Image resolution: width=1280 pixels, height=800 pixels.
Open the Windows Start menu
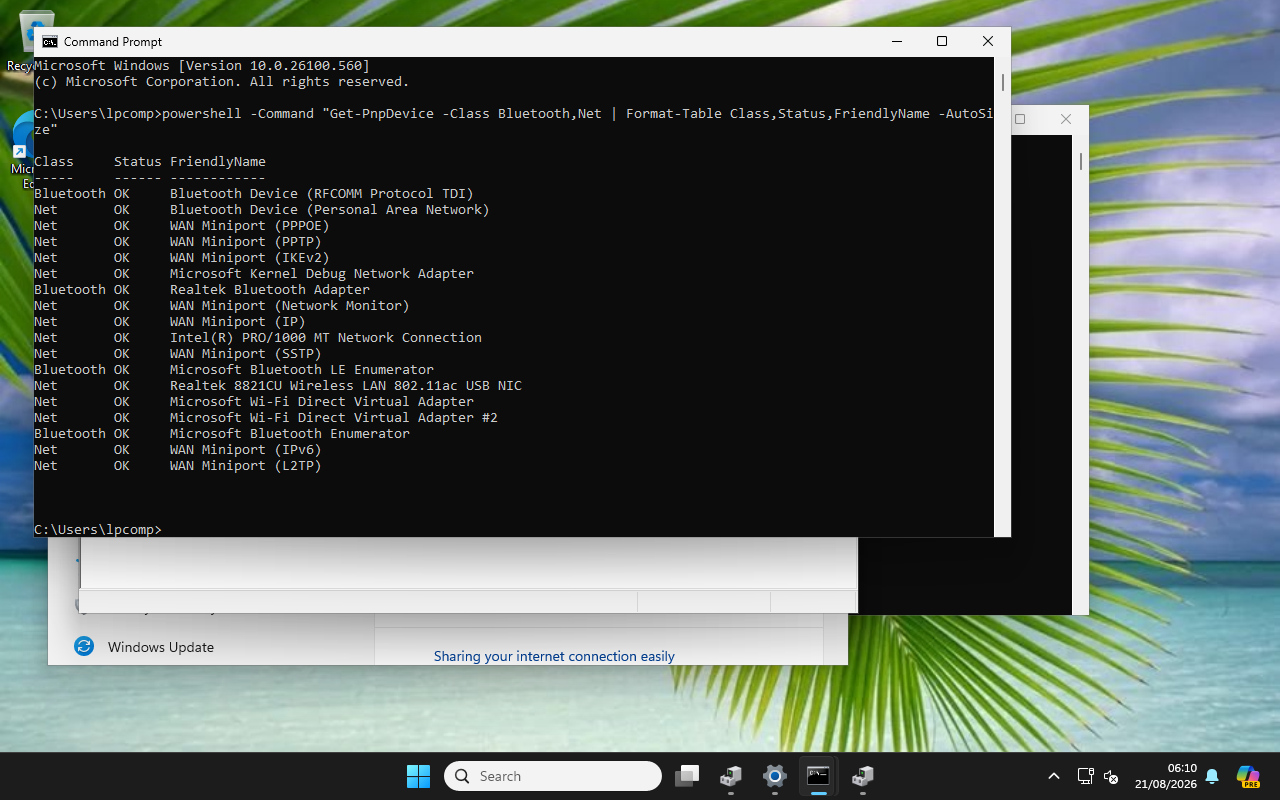pyautogui.click(x=418, y=776)
